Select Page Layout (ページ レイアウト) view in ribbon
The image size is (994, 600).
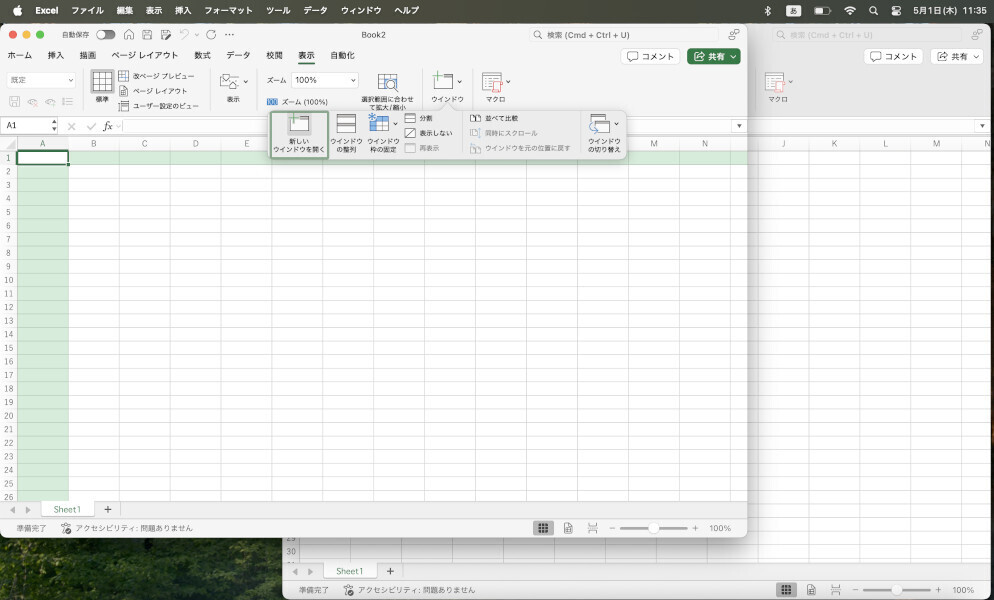click(x=153, y=91)
